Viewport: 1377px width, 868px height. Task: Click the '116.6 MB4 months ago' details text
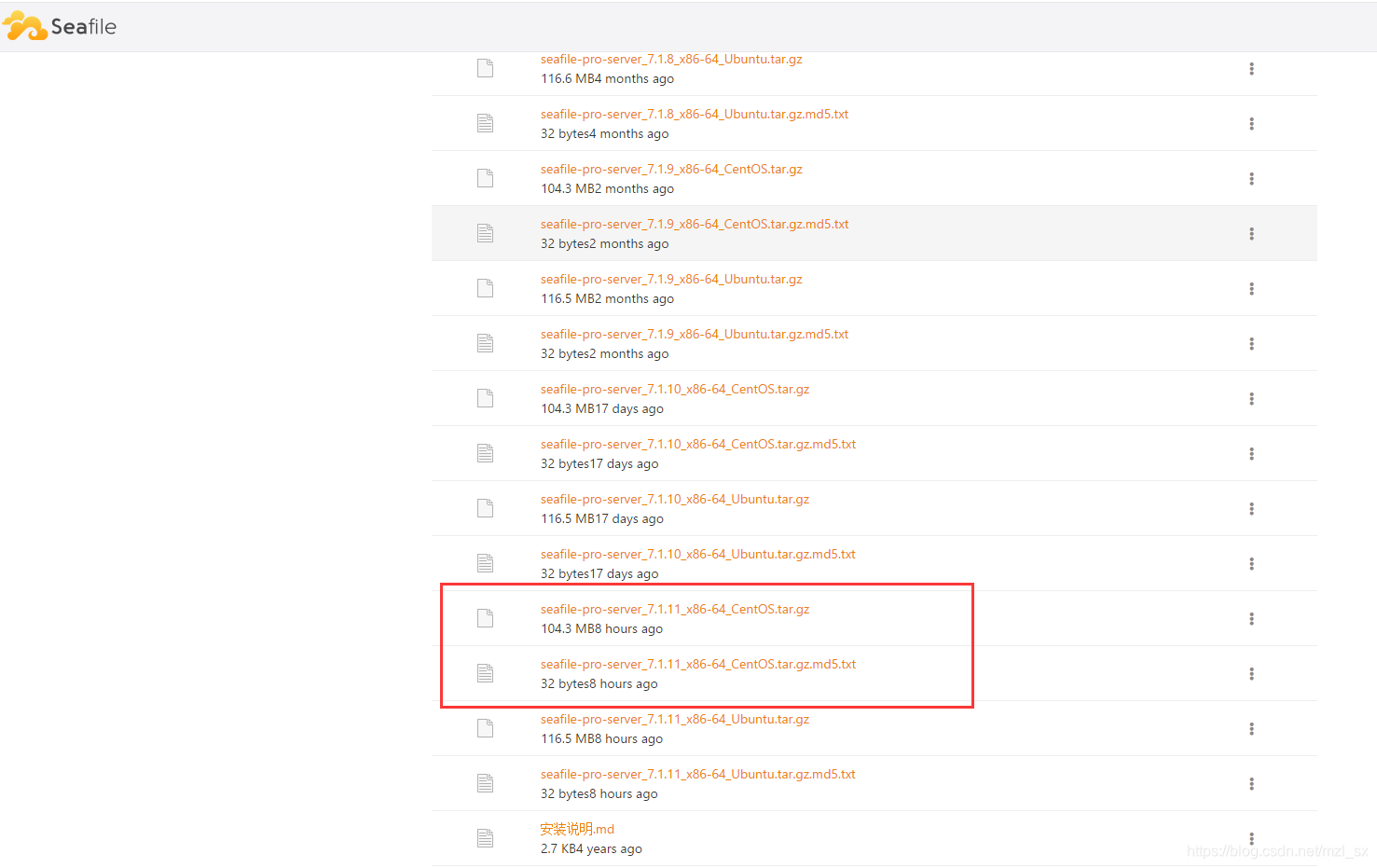point(608,78)
